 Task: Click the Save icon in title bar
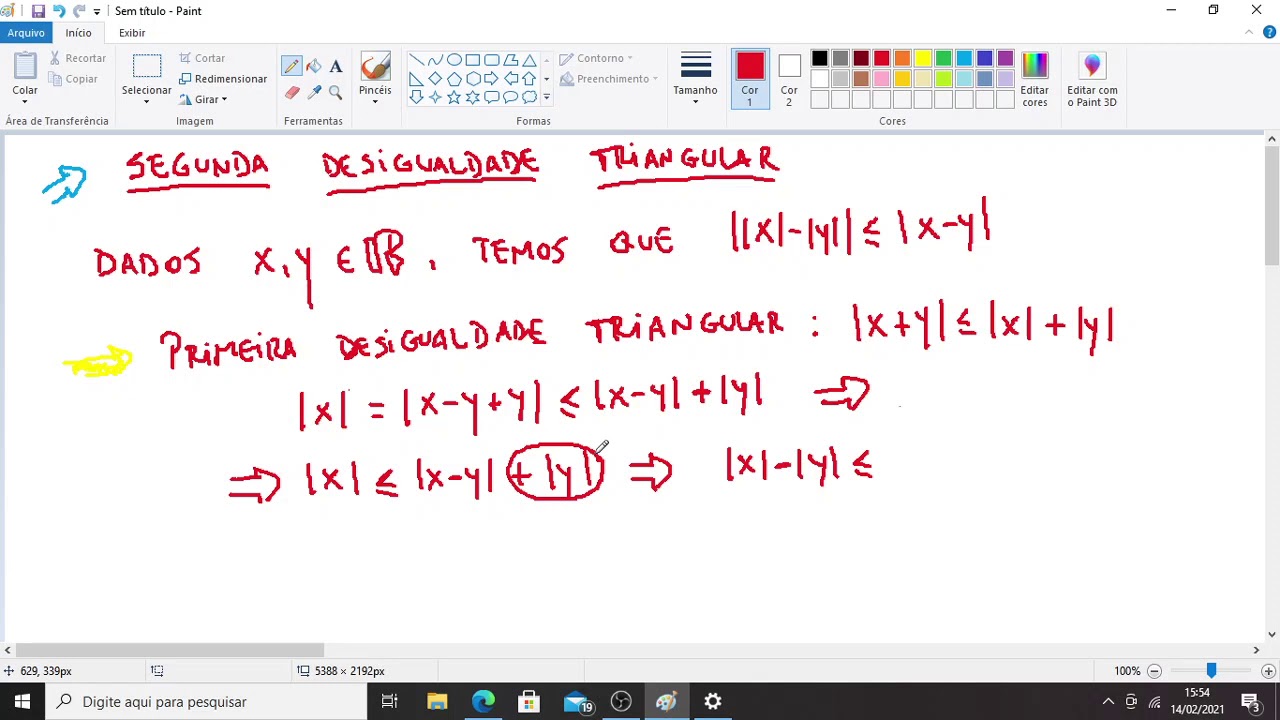point(38,11)
